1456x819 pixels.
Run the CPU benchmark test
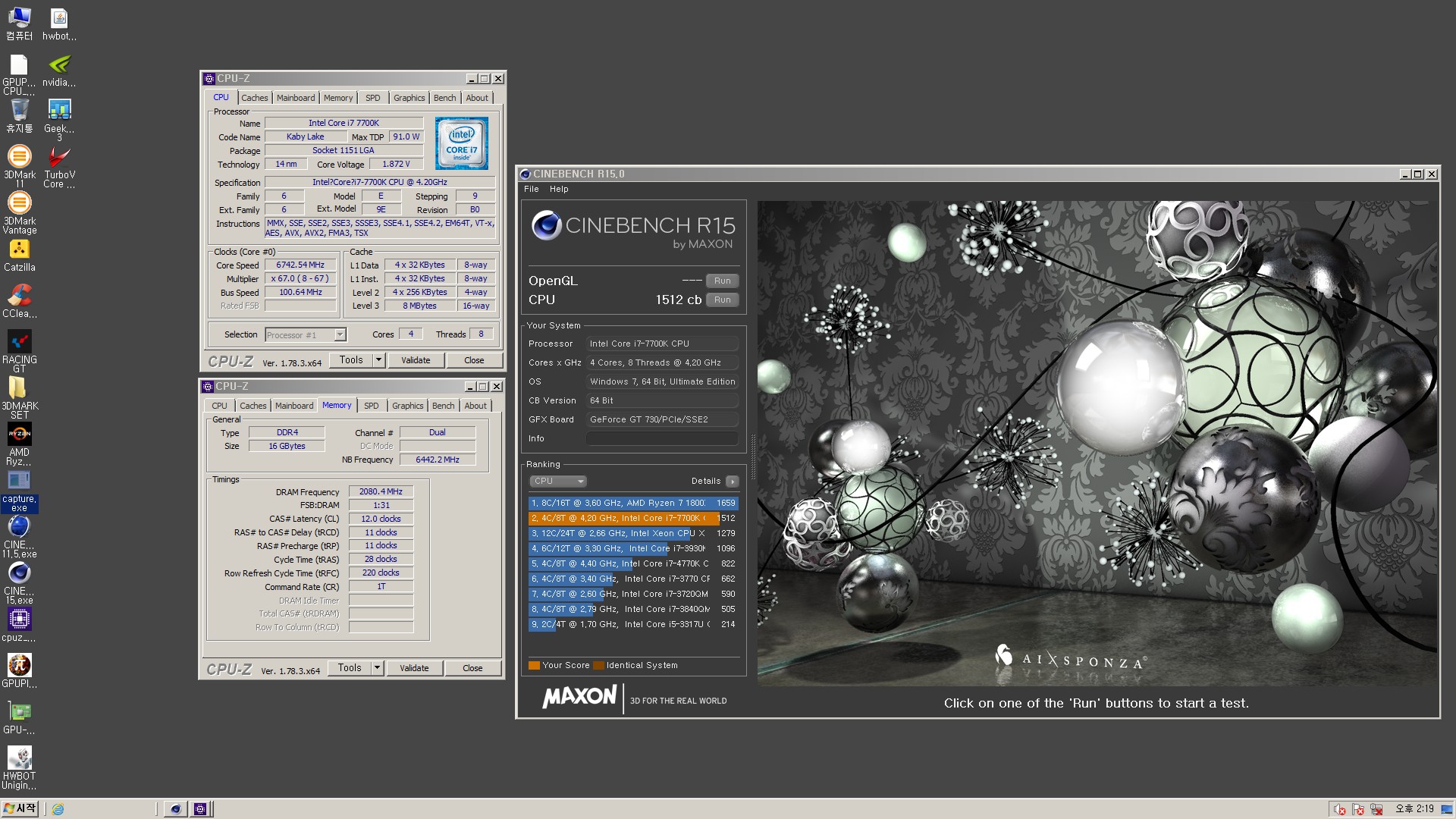click(x=723, y=300)
